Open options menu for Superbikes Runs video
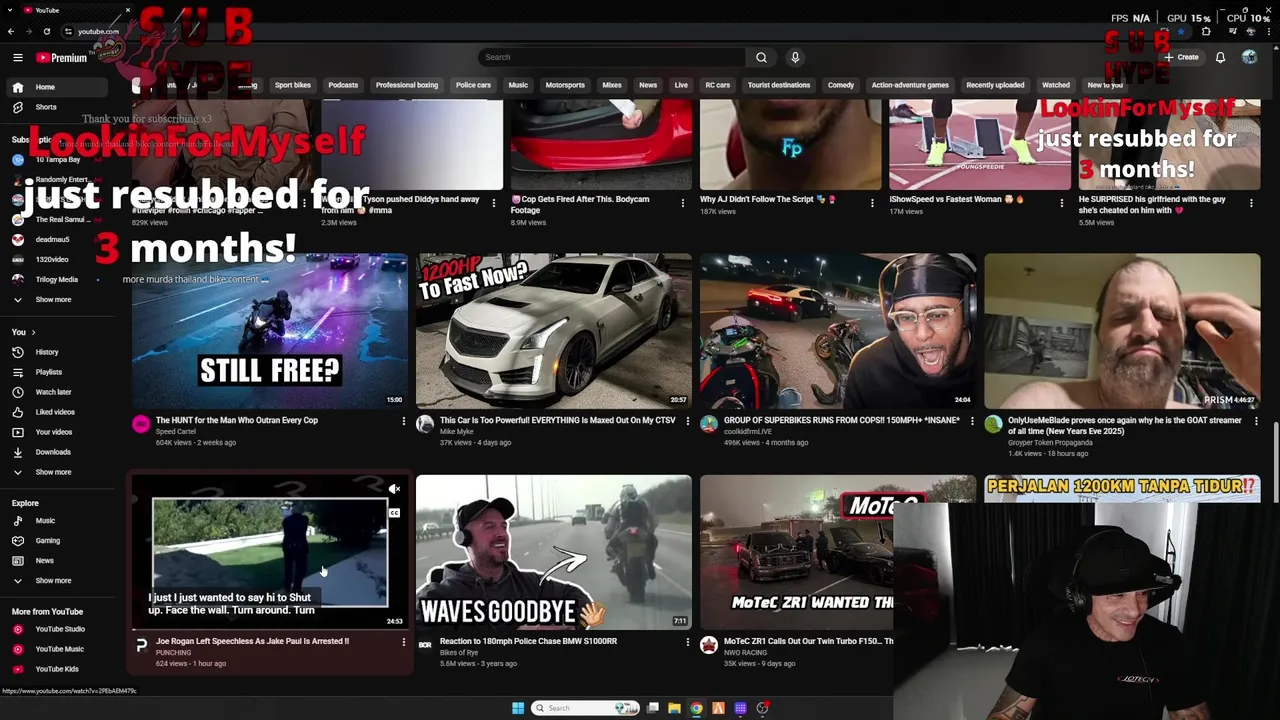This screenshot has height=720, width=1280. pyautogui.click(x=972, y=422)
